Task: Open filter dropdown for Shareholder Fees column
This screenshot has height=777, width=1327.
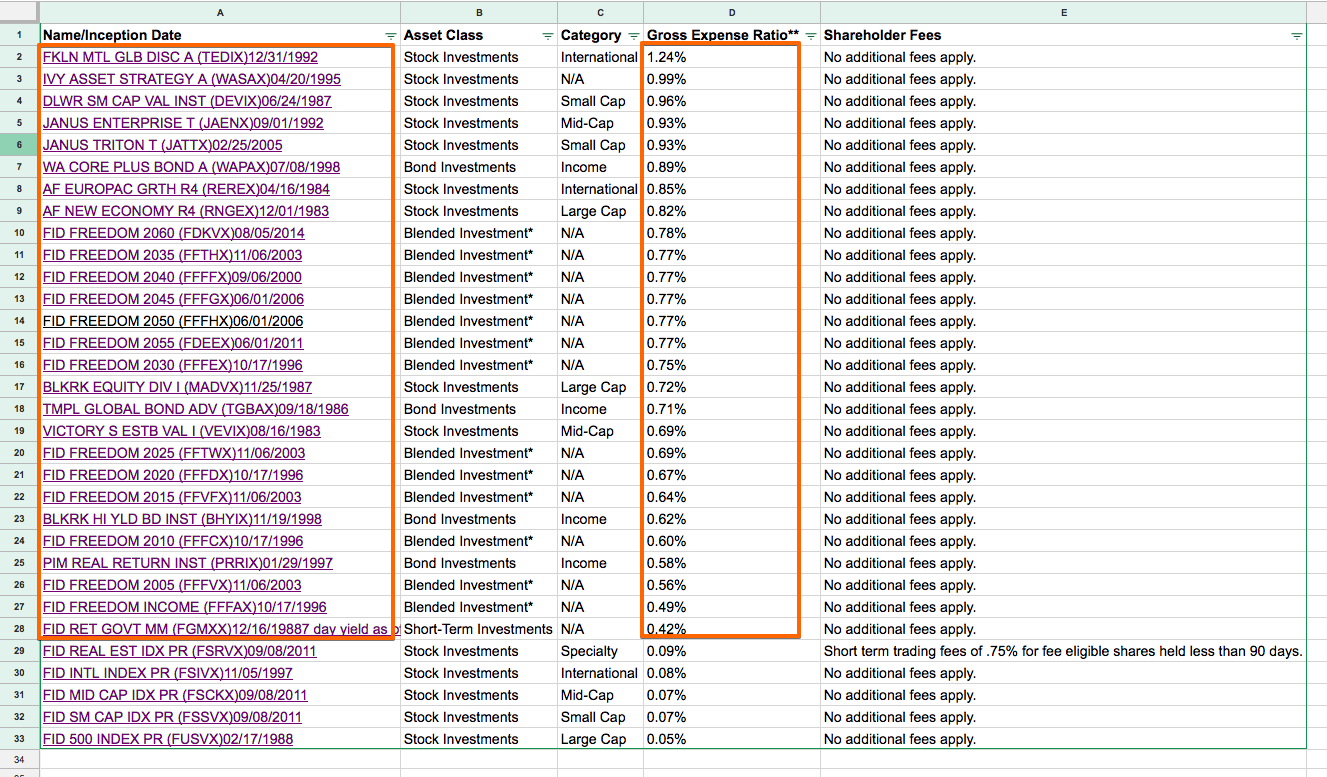Action: pos(1297,36)
